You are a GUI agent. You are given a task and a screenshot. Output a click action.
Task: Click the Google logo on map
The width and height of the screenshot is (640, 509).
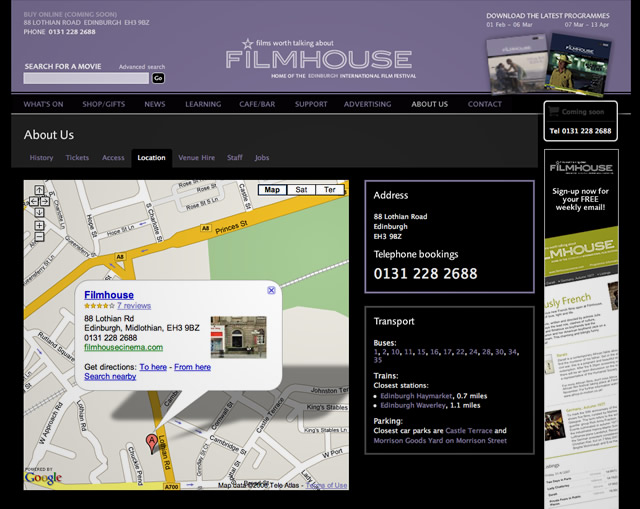coord(43,478)
